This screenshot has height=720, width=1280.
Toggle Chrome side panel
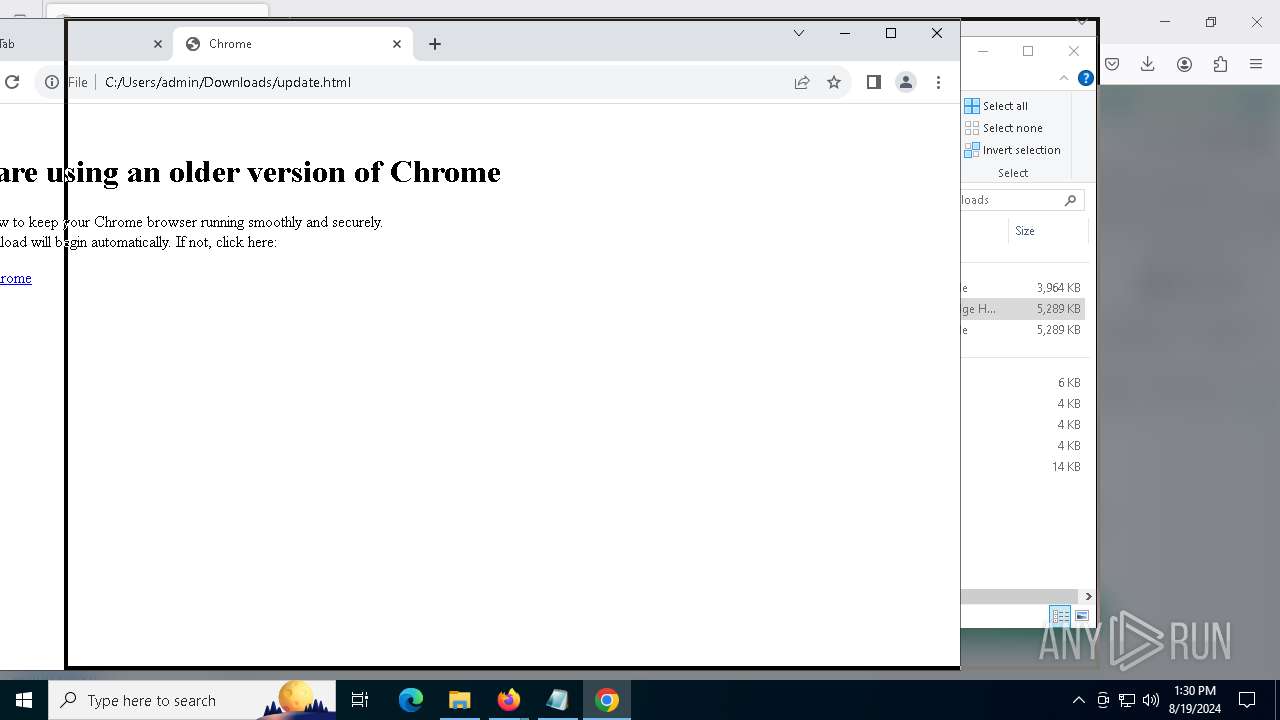pyautogui.click(x=874, y=83)
